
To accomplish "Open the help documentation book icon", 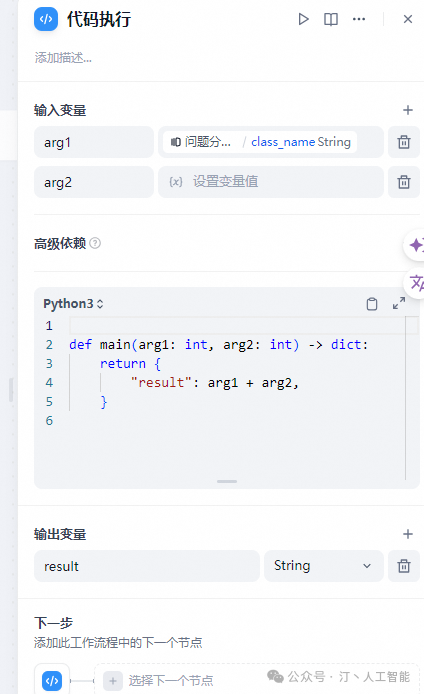I will (x=331, y=19).
